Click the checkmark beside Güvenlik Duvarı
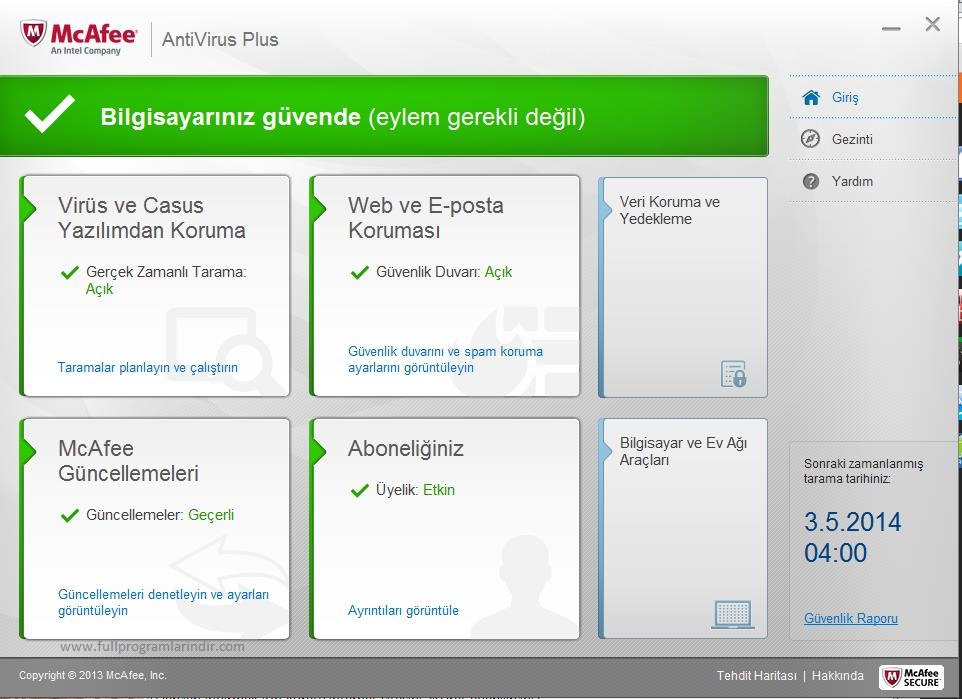Viewport: 962px width, 699px height. [360, 272]
